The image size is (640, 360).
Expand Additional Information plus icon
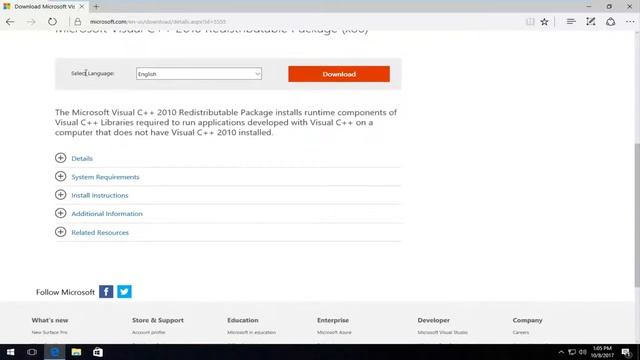pos(60,213)
